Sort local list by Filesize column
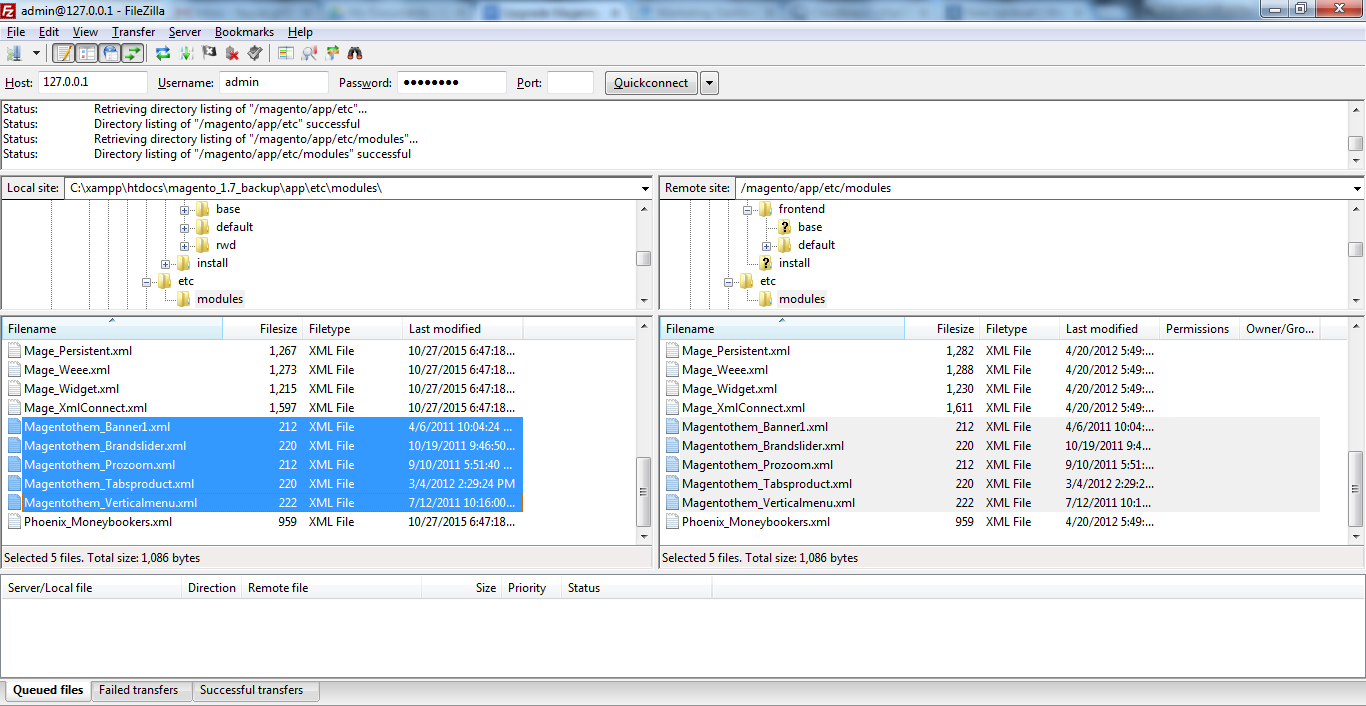Viewport: 1366px width, 706px height. [262, 329]
